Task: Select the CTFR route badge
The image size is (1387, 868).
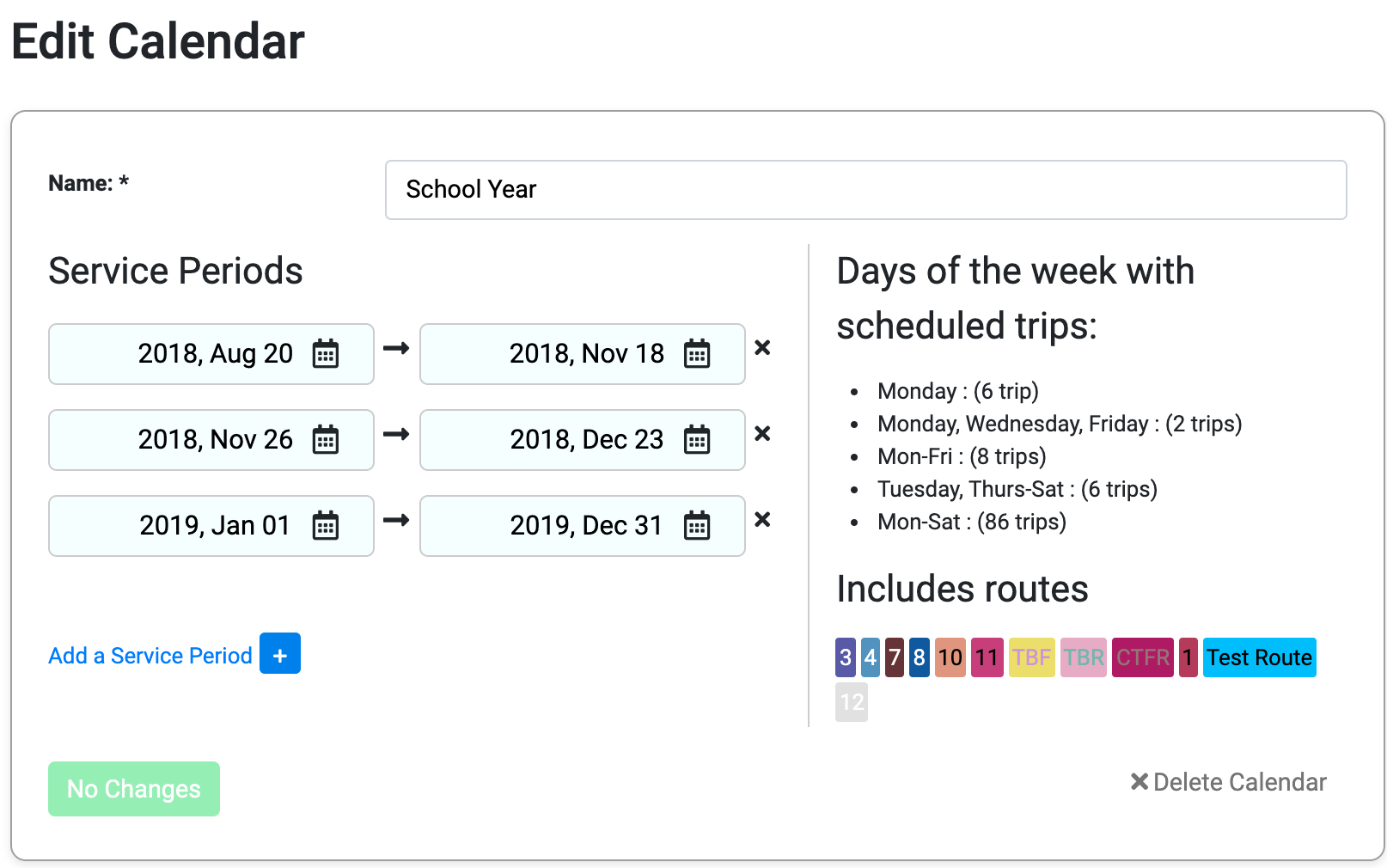Action: [x=1143, y=657]
